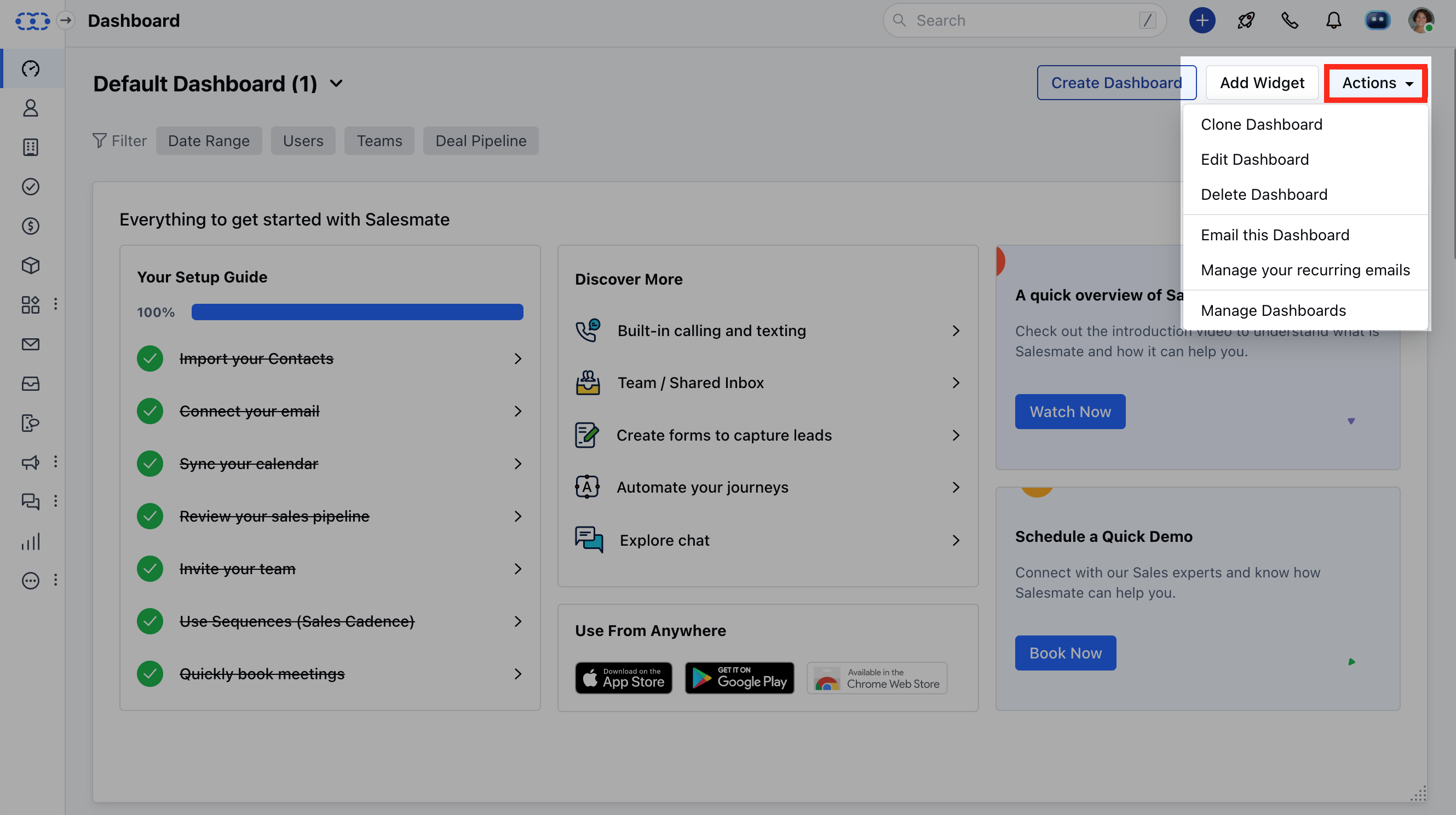Open the Reports bar-chart icon
Viewport: 1456px width, 815px height.
(30, 541)
